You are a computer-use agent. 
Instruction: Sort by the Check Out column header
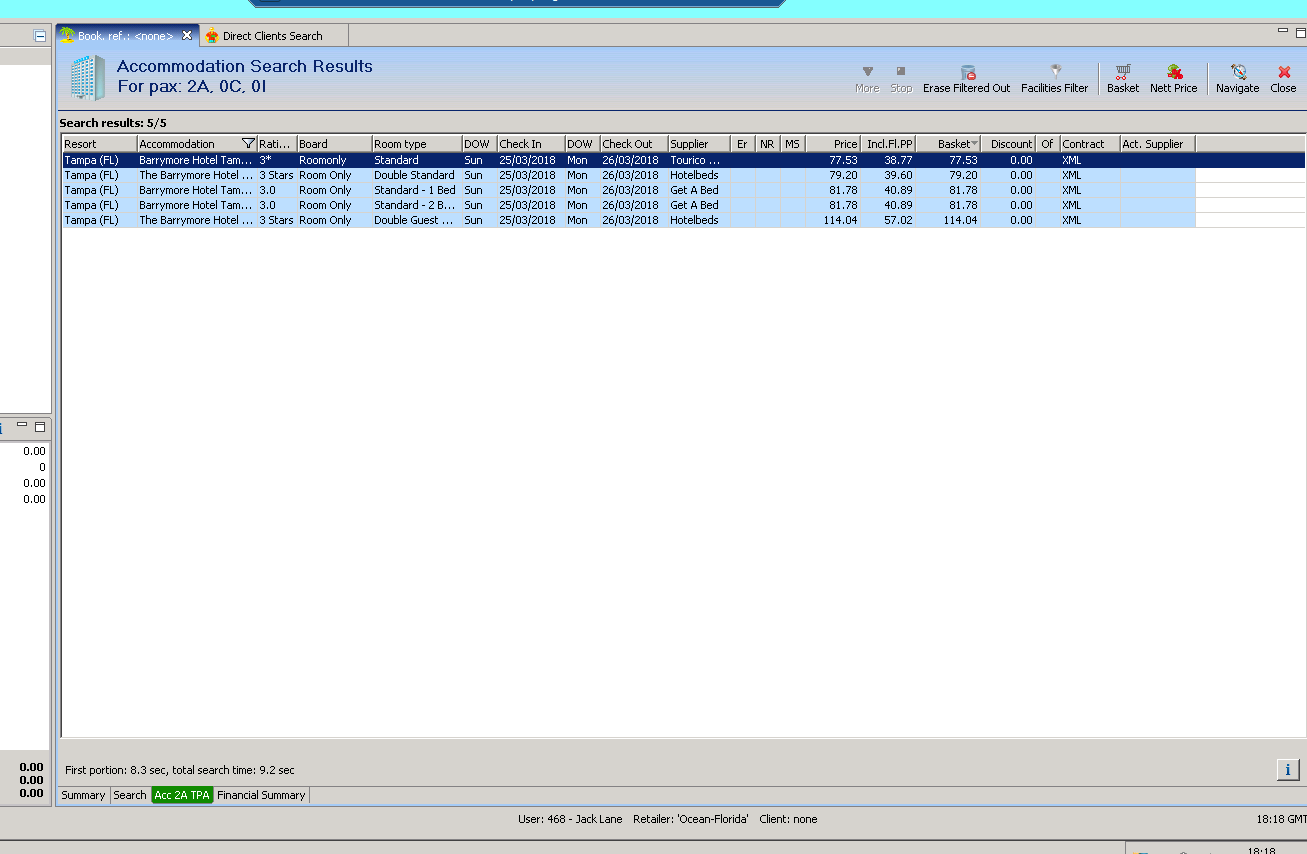coord(633,144)
